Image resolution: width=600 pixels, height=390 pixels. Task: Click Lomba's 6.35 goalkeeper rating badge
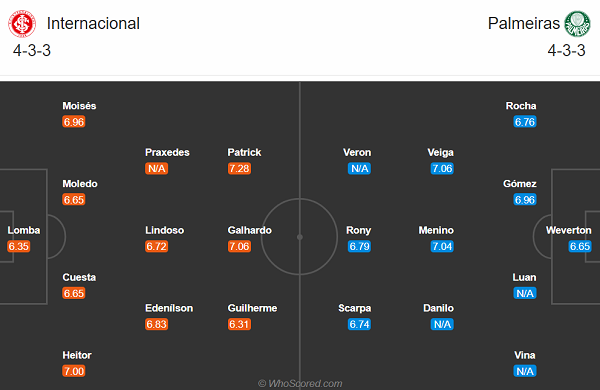coord(19,246)
